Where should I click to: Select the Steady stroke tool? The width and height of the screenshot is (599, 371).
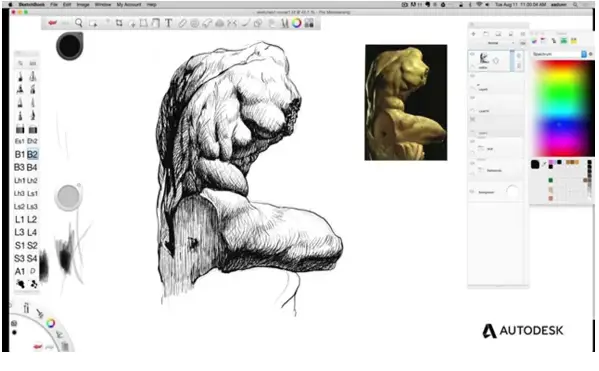coord(245,23)
